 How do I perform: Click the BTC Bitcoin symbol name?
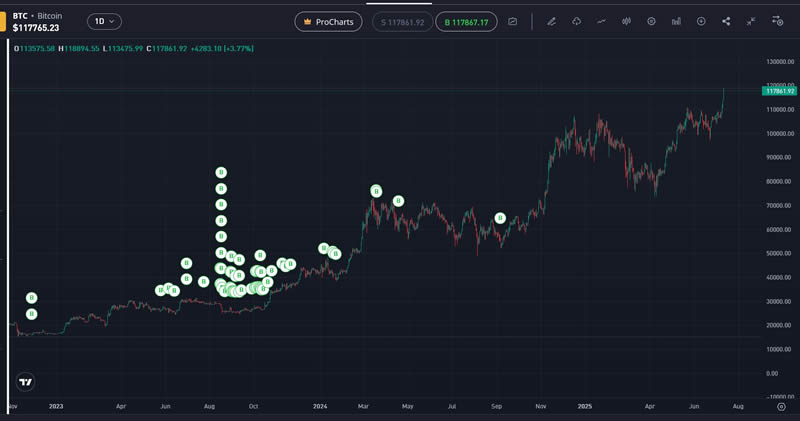pos(37,16)
